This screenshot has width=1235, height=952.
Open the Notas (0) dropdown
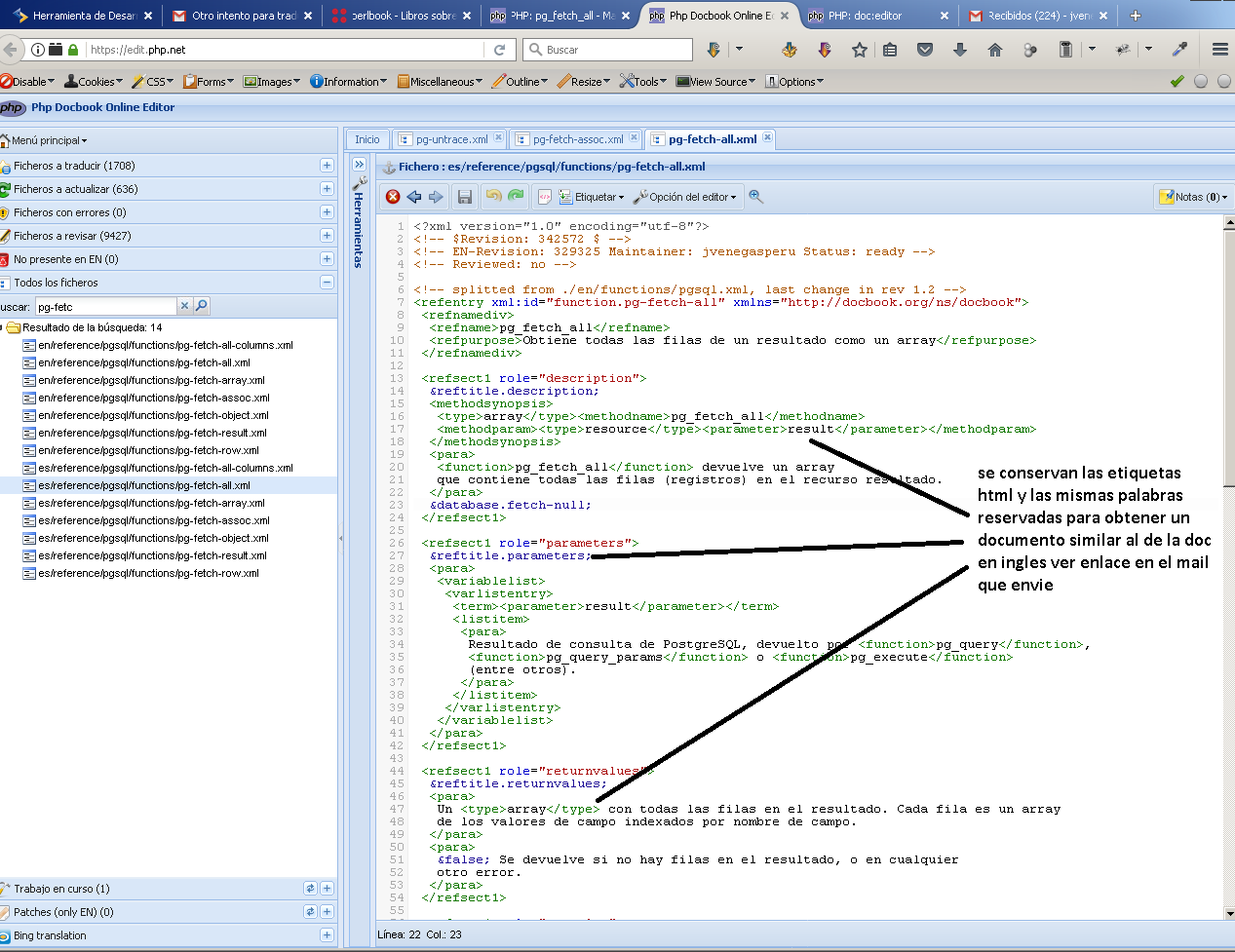(1193, 197)
